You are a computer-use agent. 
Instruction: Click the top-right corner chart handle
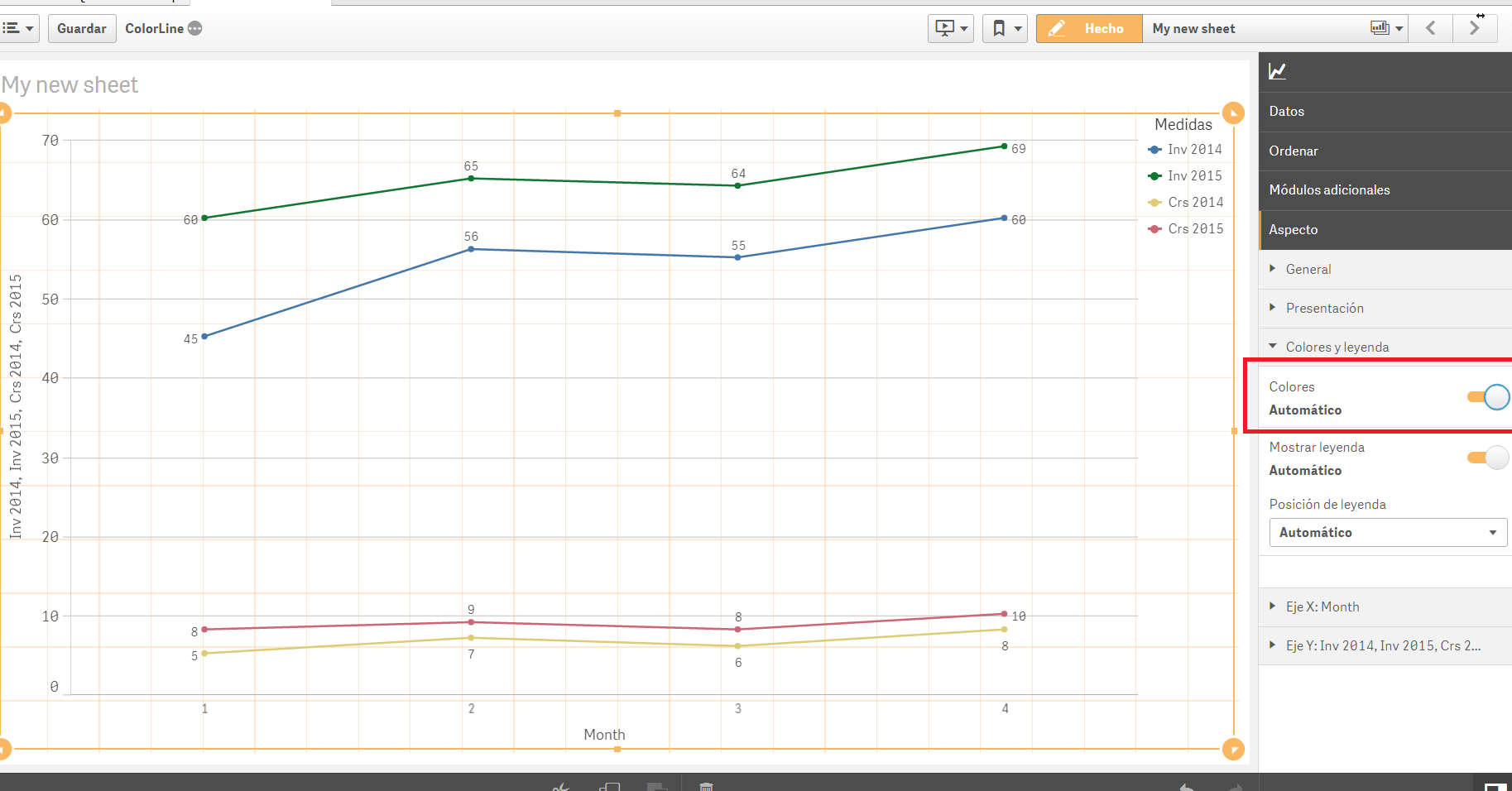(x=1234, y=113)
